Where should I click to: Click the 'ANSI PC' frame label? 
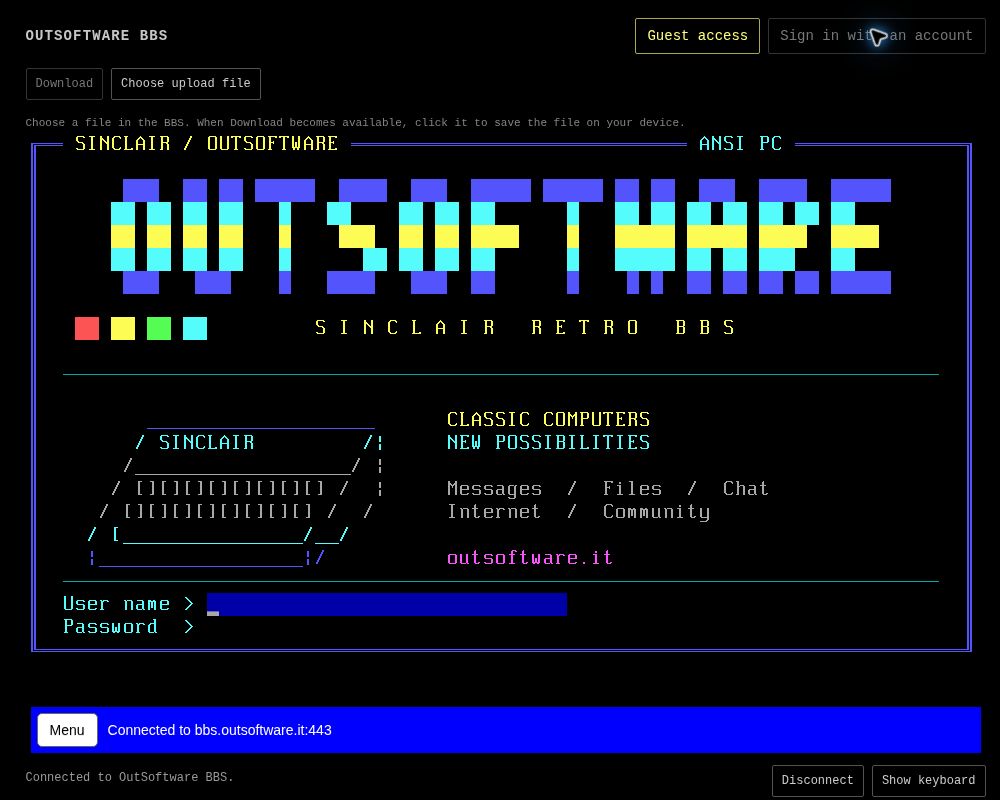740,144
